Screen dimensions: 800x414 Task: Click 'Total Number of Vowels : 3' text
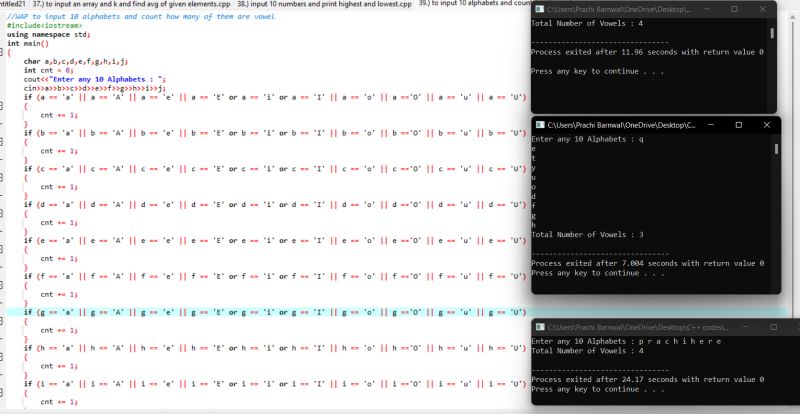click(587, 234)
